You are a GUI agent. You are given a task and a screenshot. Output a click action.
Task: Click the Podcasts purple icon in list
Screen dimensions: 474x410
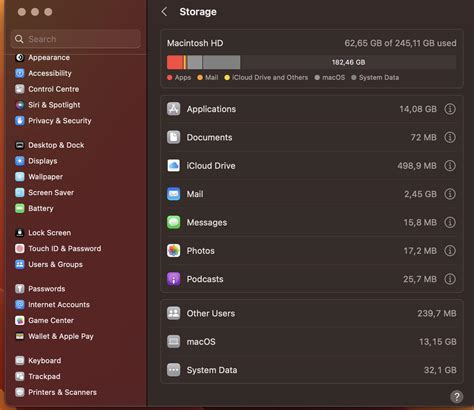pos(174,279)
